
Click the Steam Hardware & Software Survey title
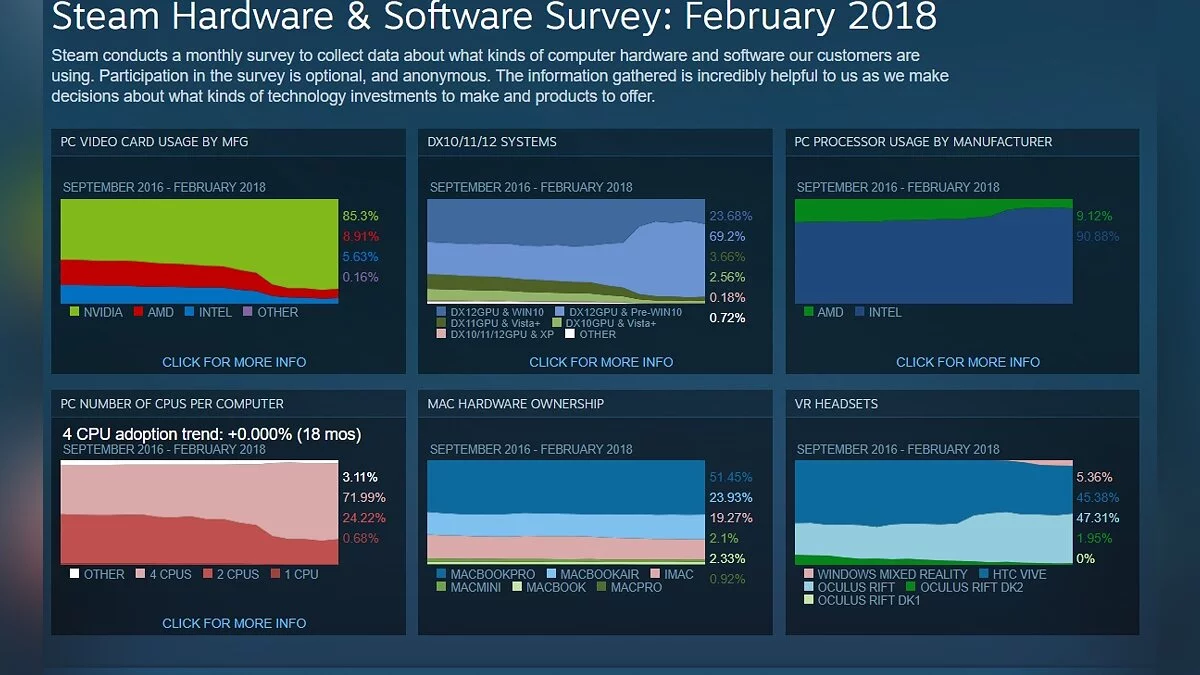click(495, 17)
